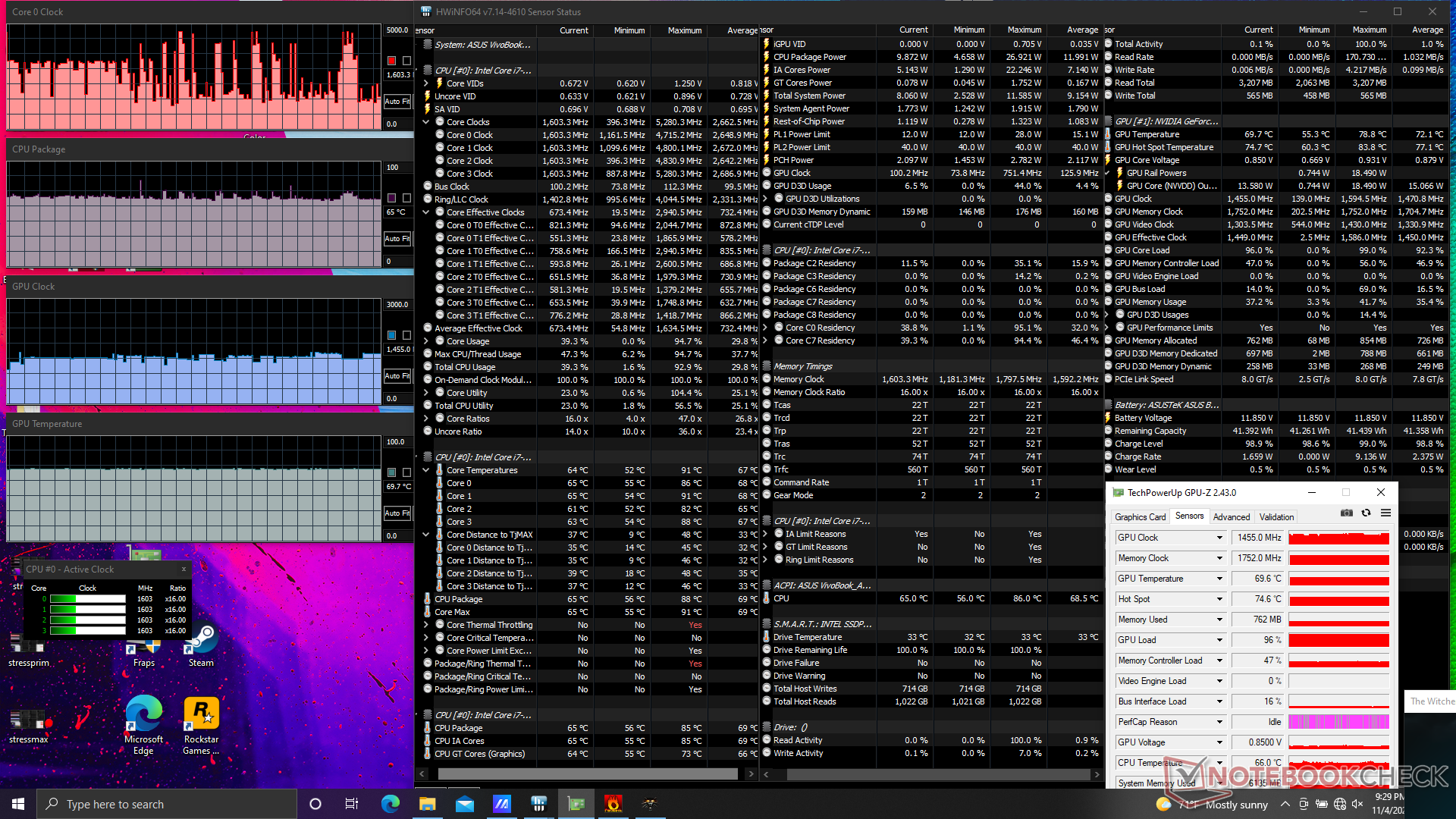Click Auto Fit button in GPU Temperature graph
1456x819 pixels.
[x=397, y=513]
